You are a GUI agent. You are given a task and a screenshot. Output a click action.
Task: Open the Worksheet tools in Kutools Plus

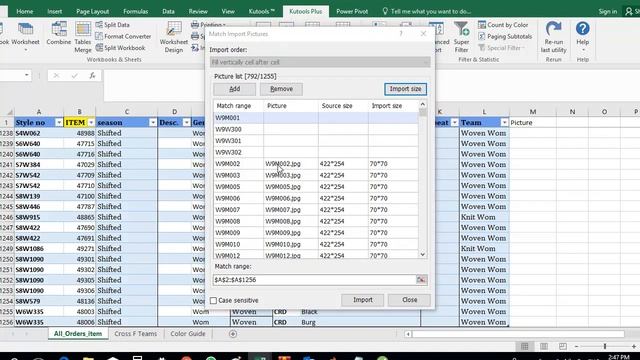25,37
